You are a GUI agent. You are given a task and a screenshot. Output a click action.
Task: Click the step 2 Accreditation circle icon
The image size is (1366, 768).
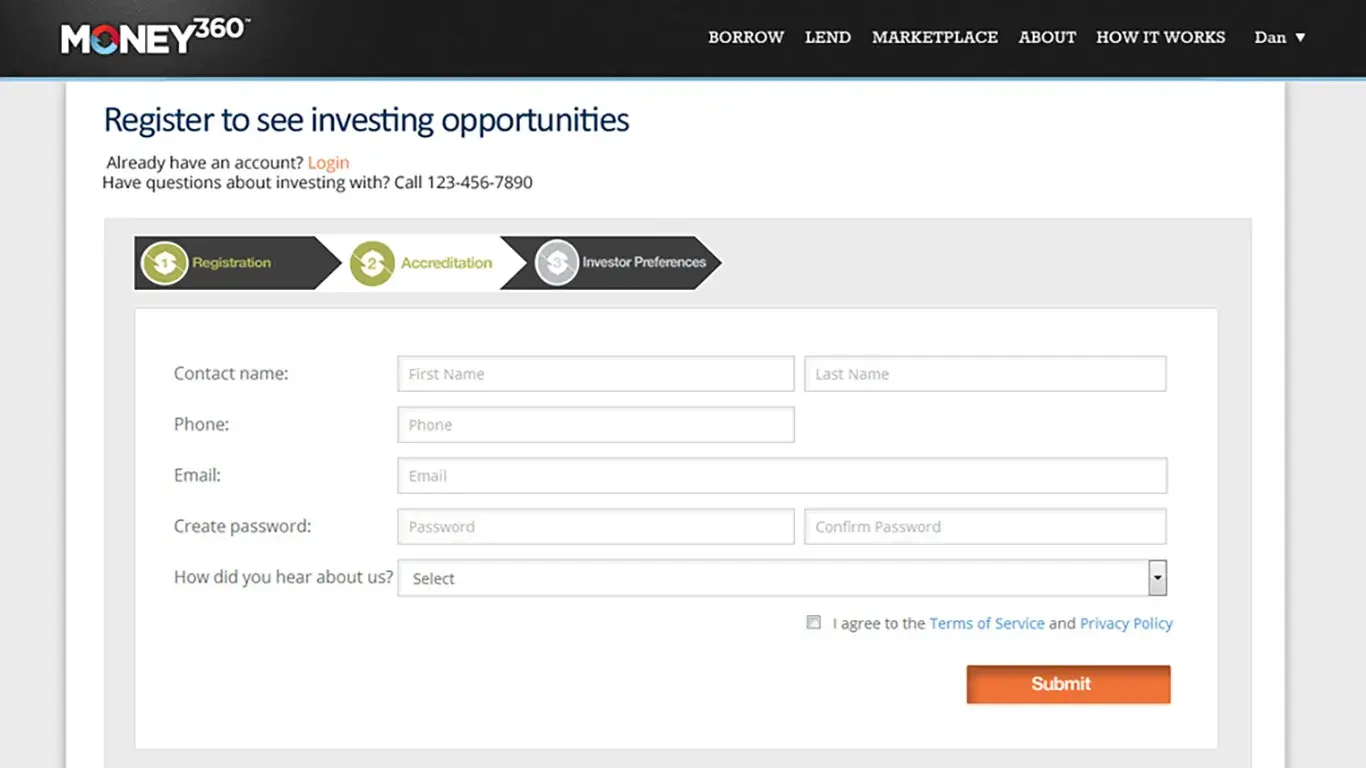click(372, 263)
